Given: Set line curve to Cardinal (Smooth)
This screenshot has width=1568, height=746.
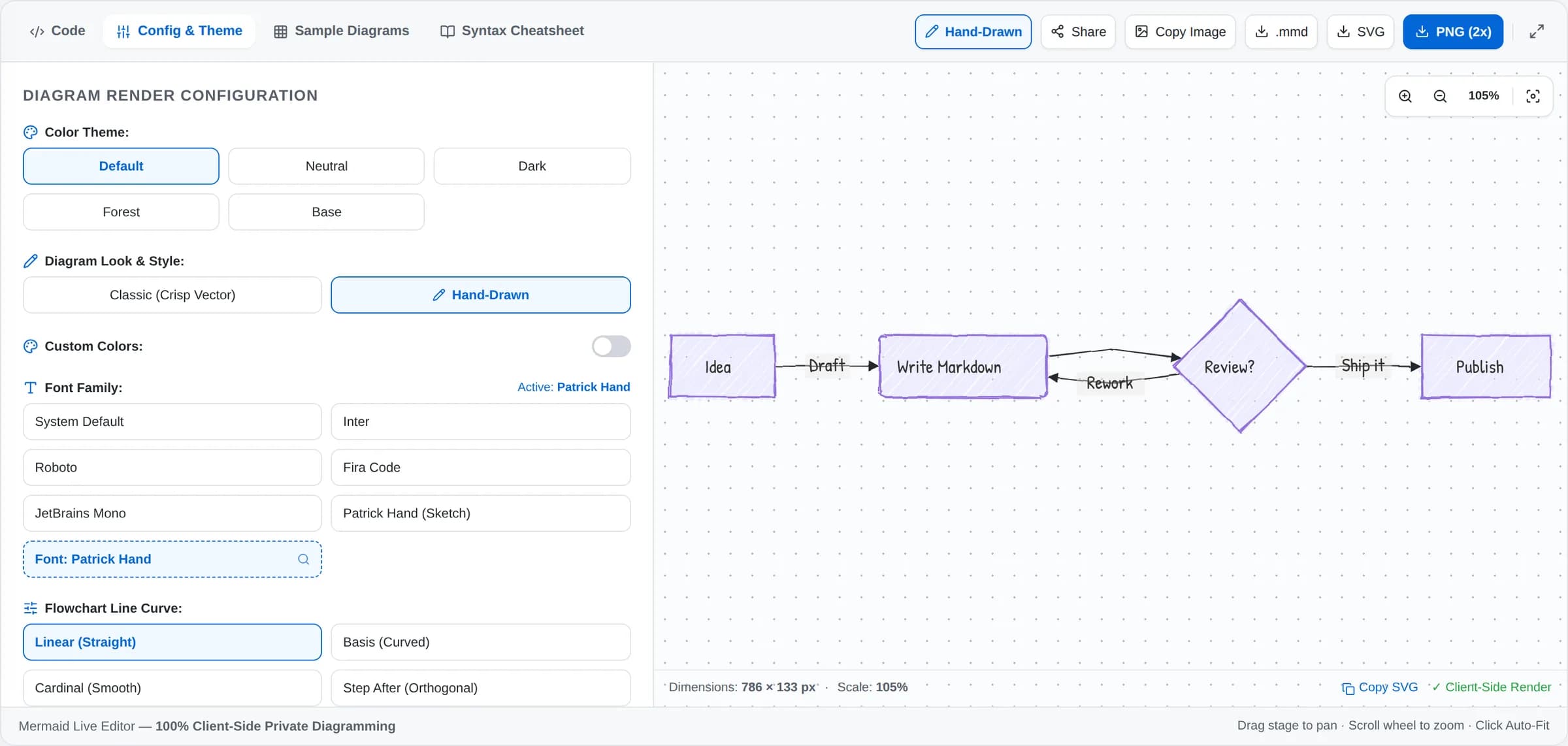Looking at the screenshot, I should point(172,688).
